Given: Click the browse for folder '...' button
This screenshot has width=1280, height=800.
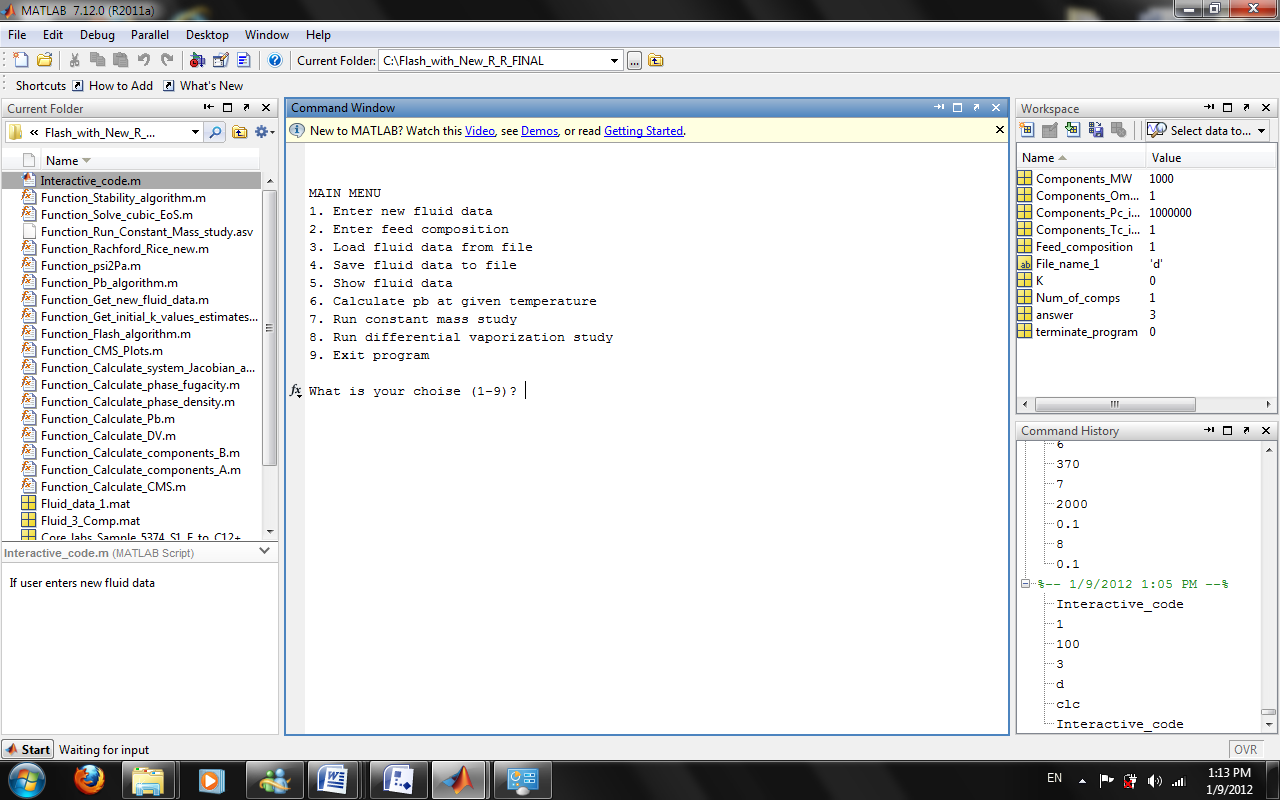Looking at the screenshot, I should click(x=634, y=61).
